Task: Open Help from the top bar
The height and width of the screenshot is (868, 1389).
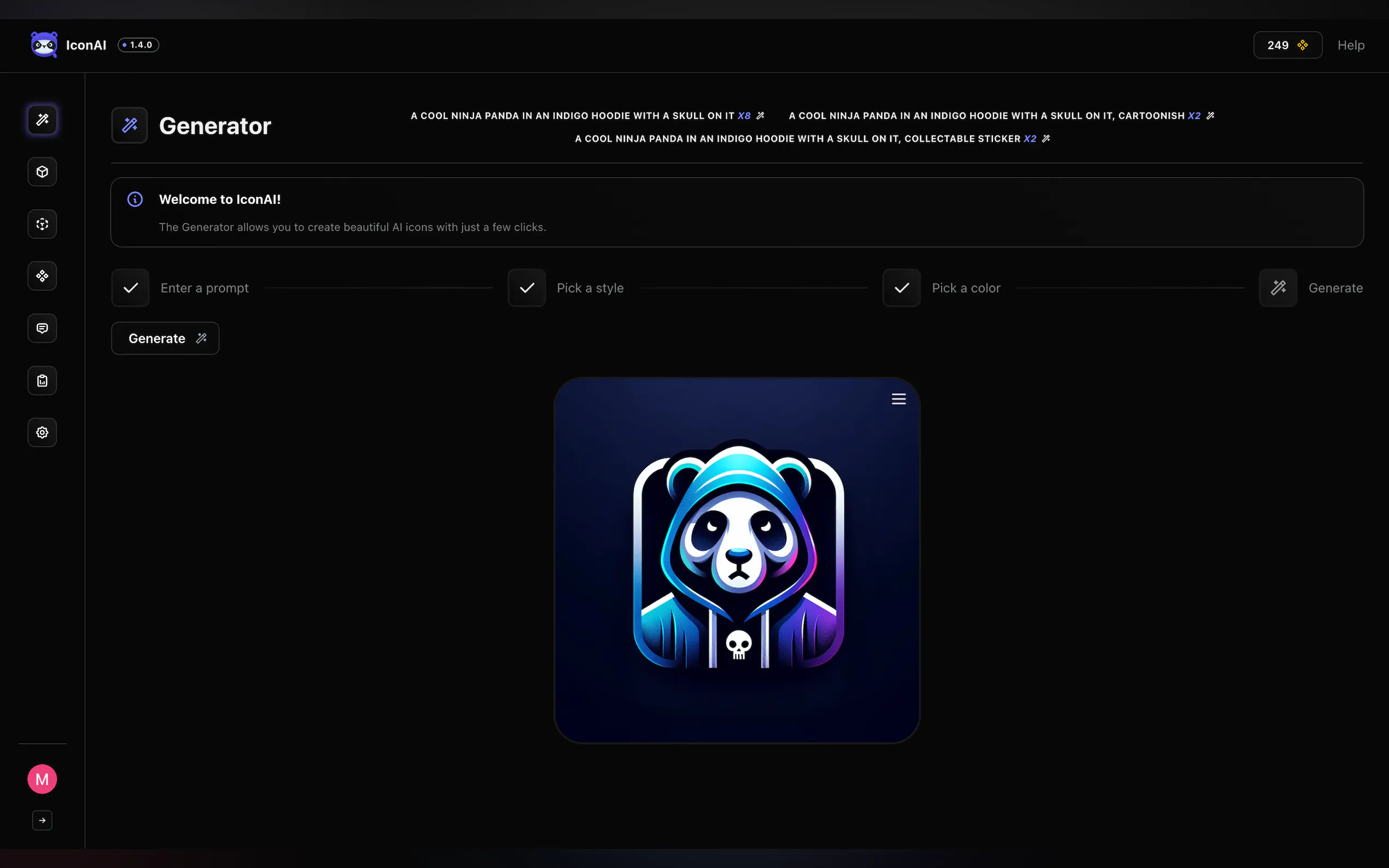Action: click(x=1350, y=44)
